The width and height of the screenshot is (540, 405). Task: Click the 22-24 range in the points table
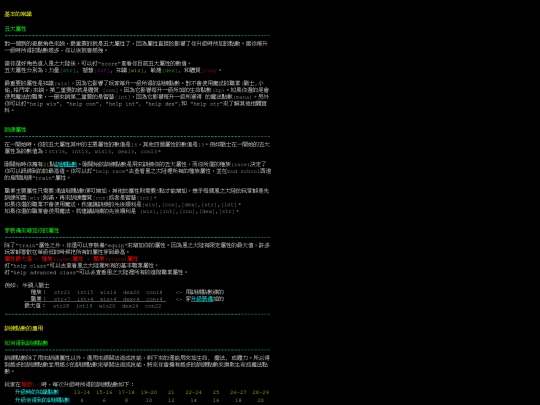[x=194, y=392]
